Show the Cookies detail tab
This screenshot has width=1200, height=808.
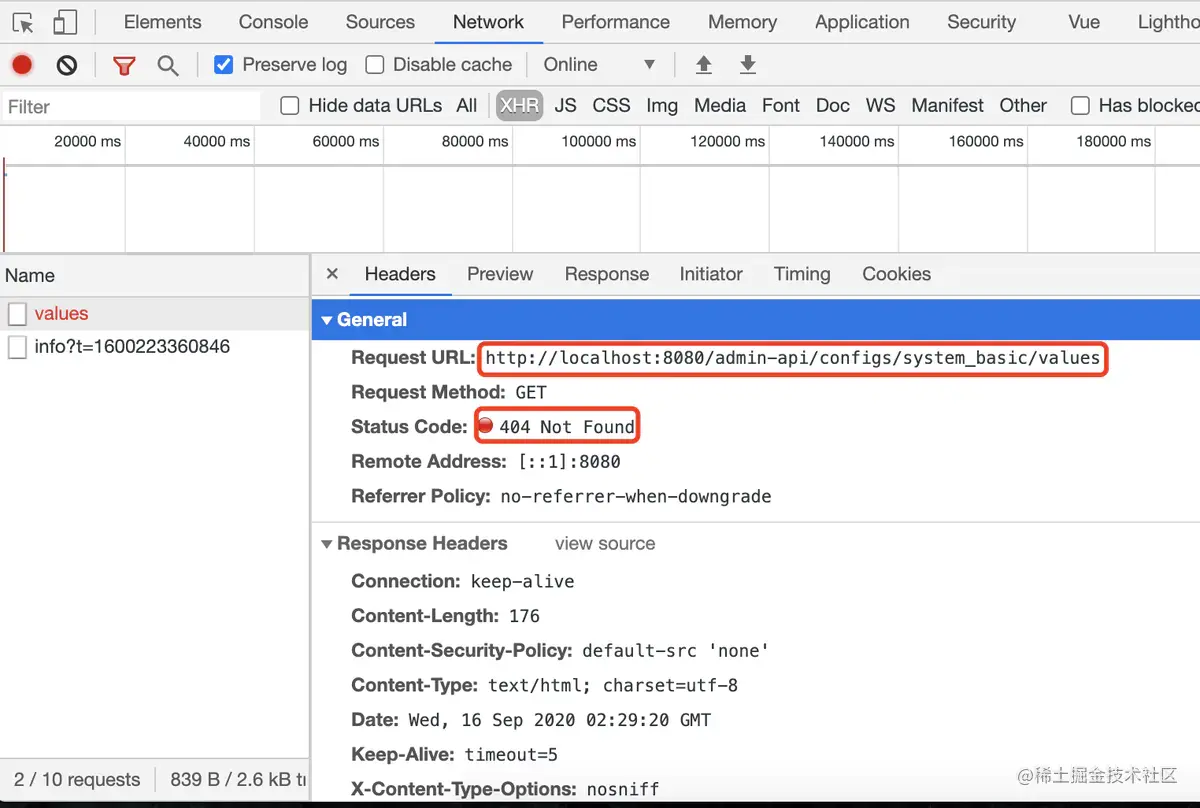[897, 274]
